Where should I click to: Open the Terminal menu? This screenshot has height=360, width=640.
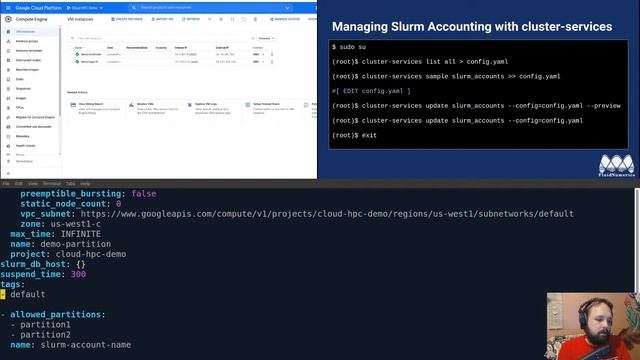52,184
